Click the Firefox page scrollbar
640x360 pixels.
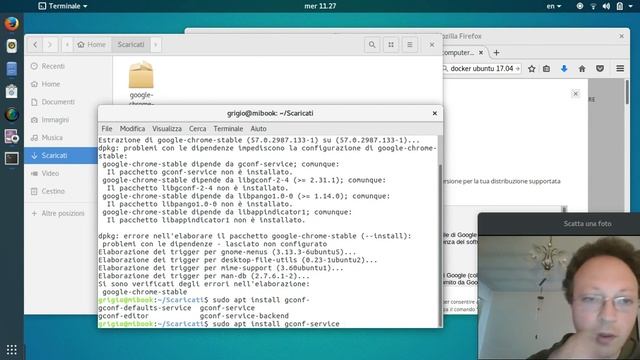(627, 92)
